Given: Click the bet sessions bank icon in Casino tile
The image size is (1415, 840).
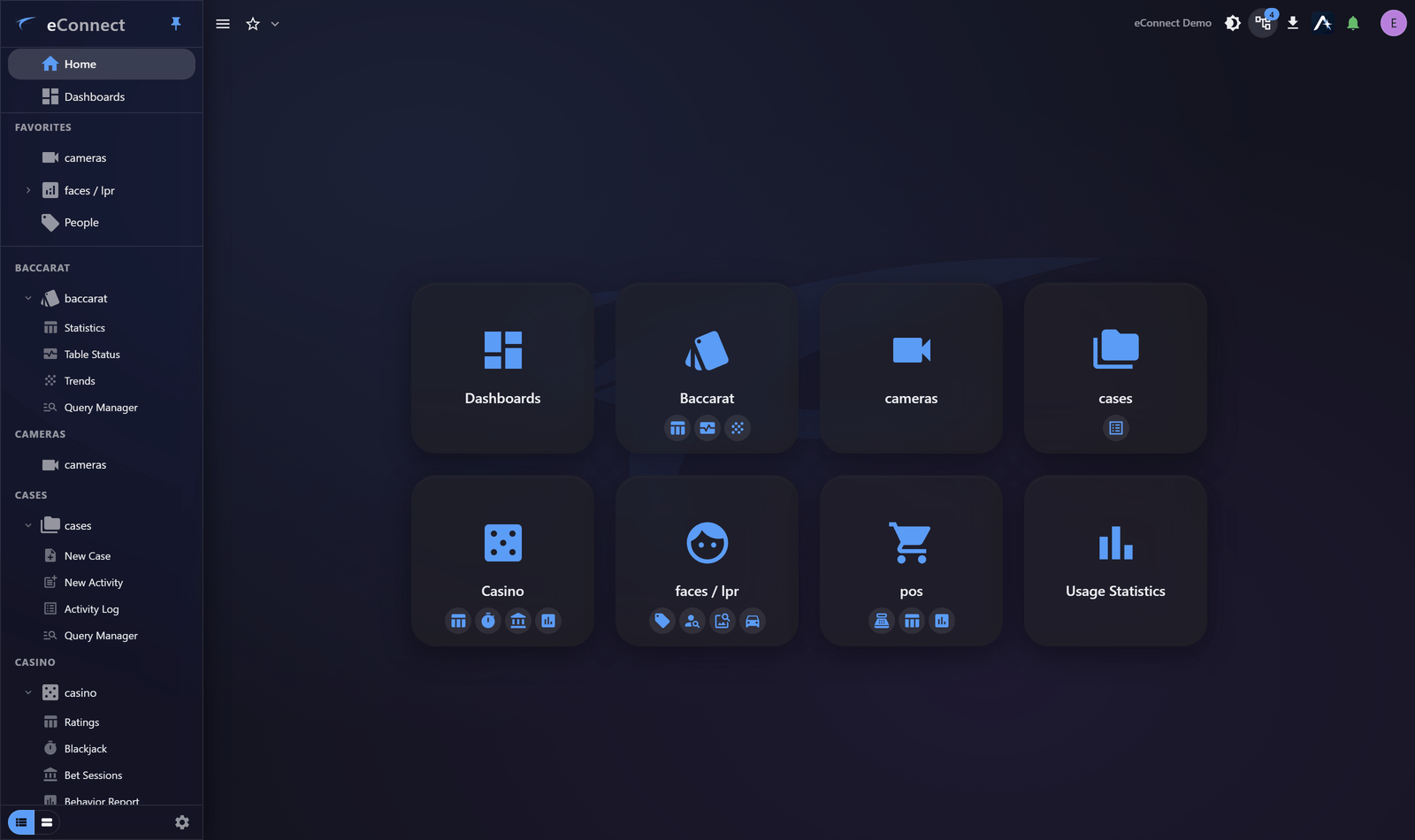Looking at the screenshot, I should coord(518,621).
